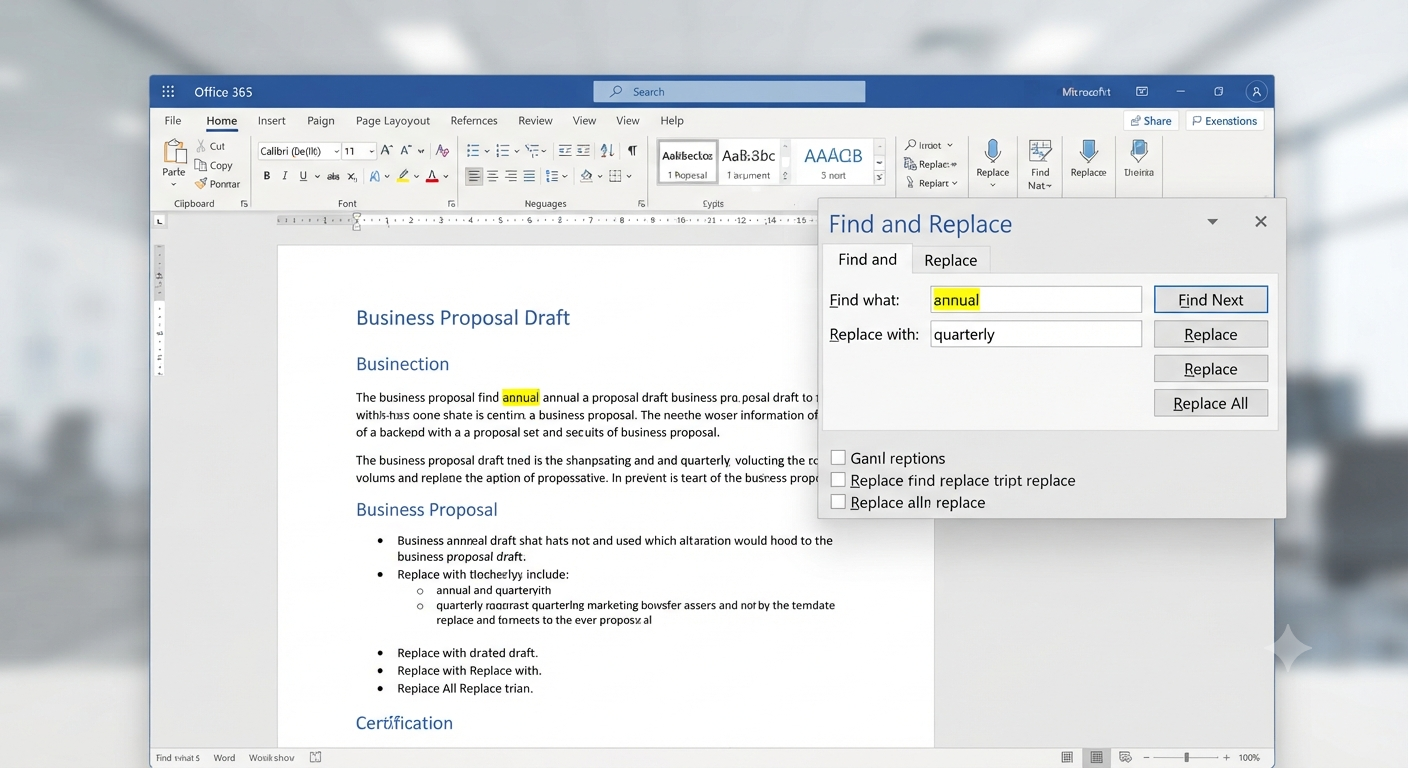Click the Paste clipboard icon
Screen dimensions: 1408x768
point(174,152)
